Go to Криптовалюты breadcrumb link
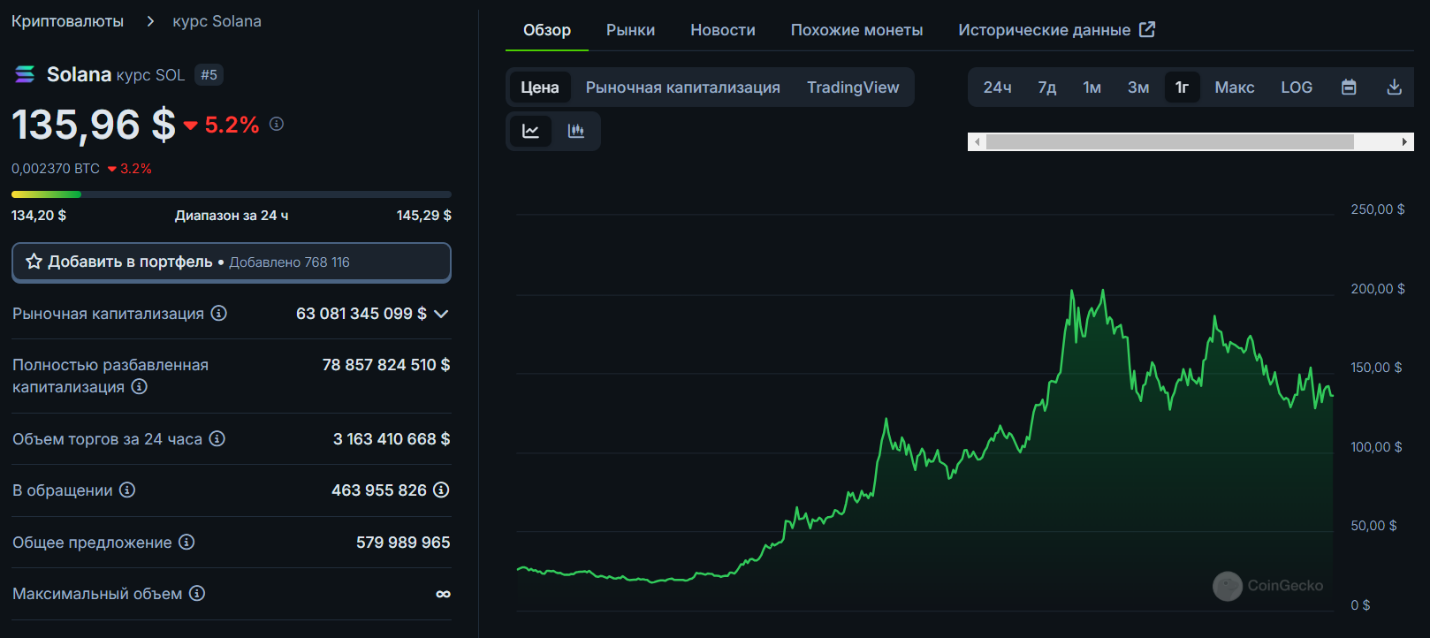 coord(68,21)
